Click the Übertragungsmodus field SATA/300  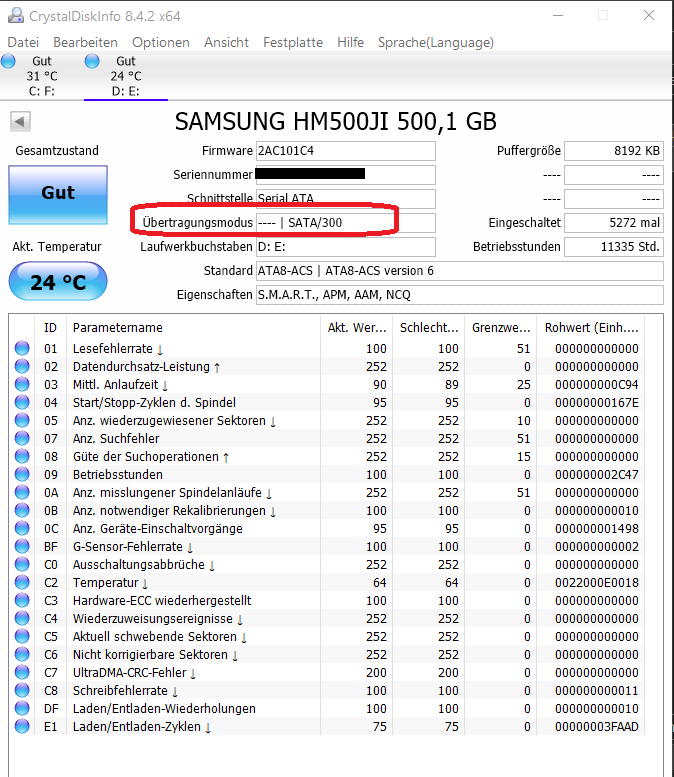(x=345, y=222)
